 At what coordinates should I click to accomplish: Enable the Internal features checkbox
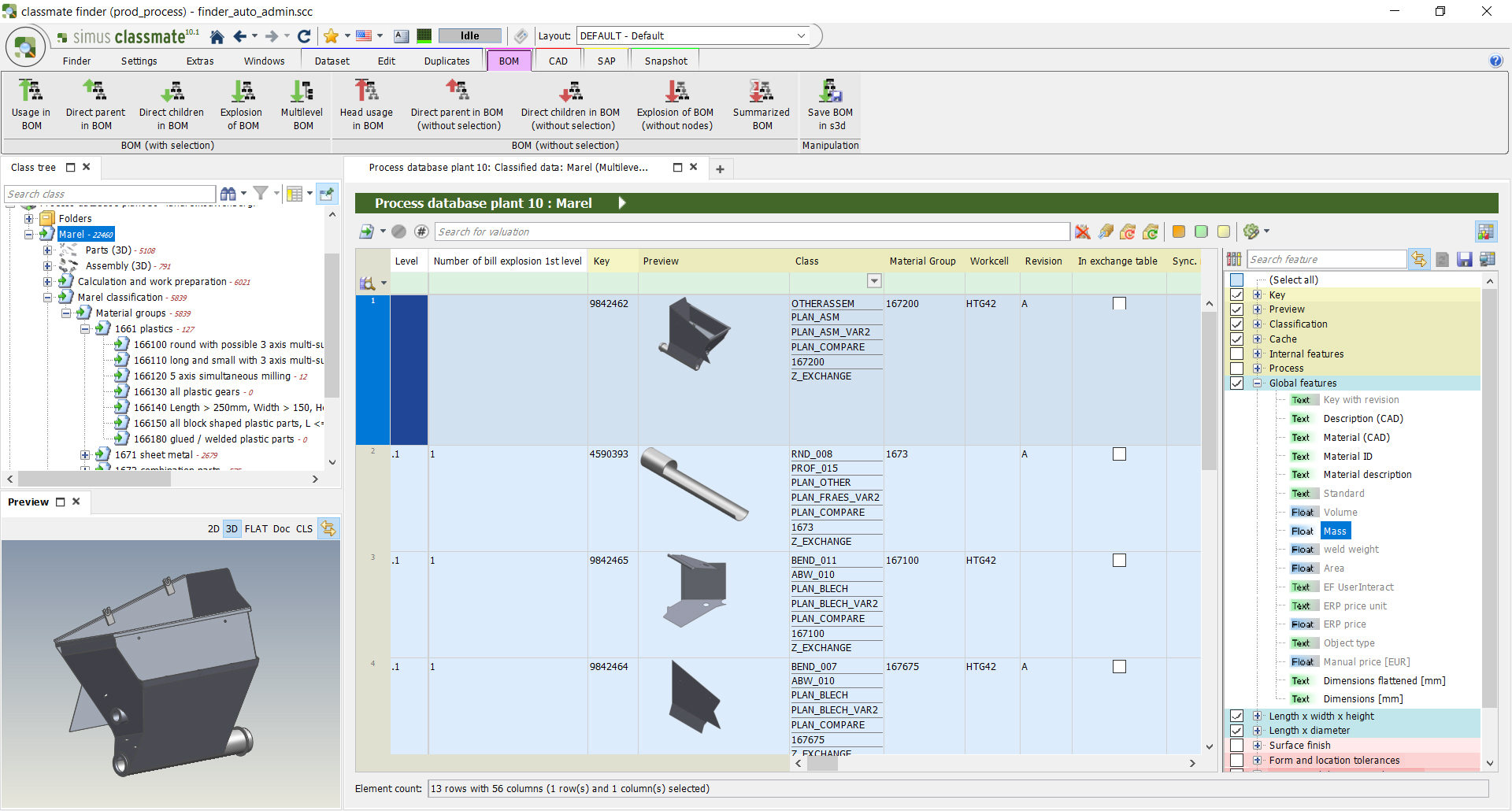pyautogui.click(x=1237, y=354)
